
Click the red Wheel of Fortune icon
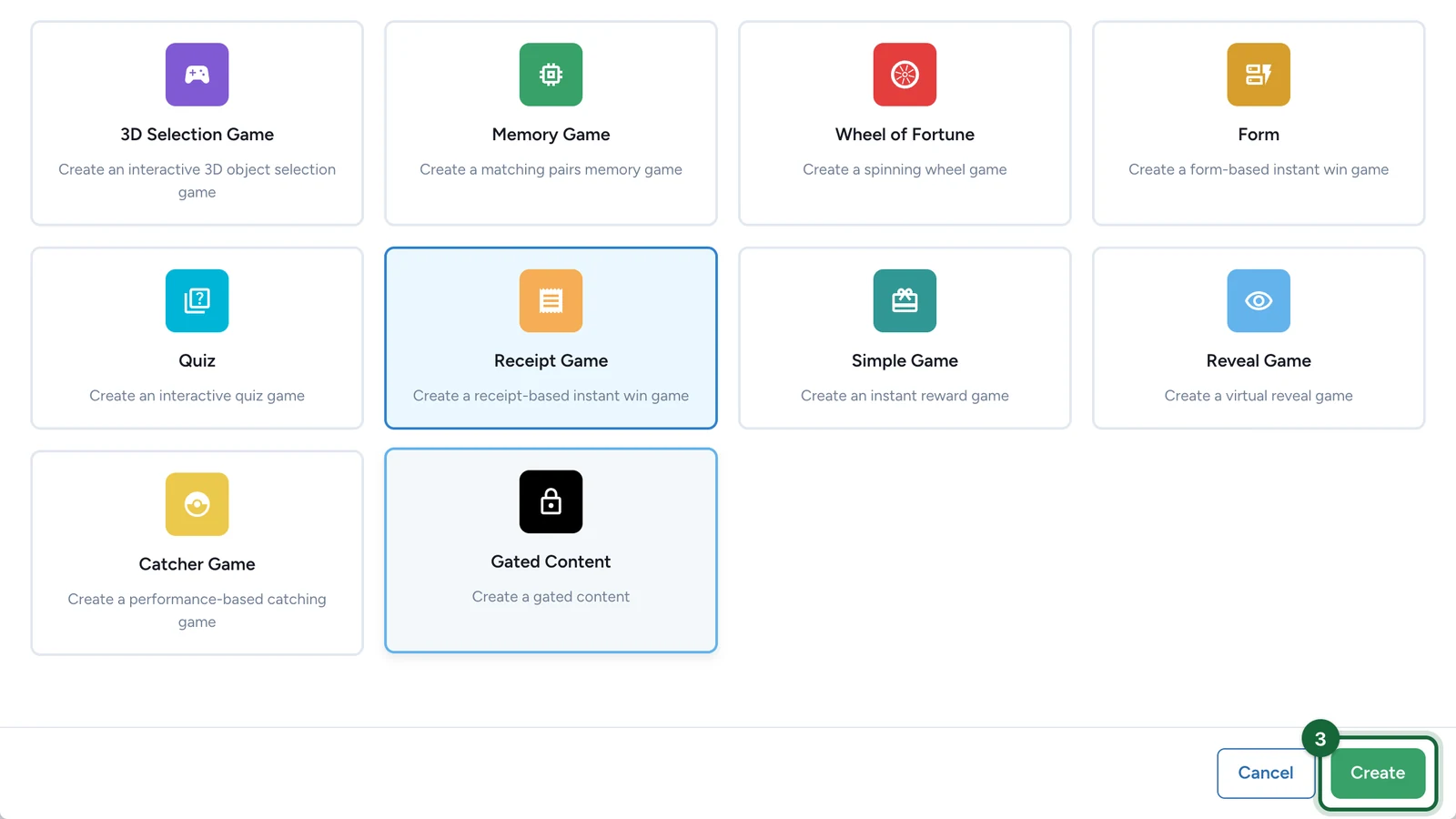(905, 75)
